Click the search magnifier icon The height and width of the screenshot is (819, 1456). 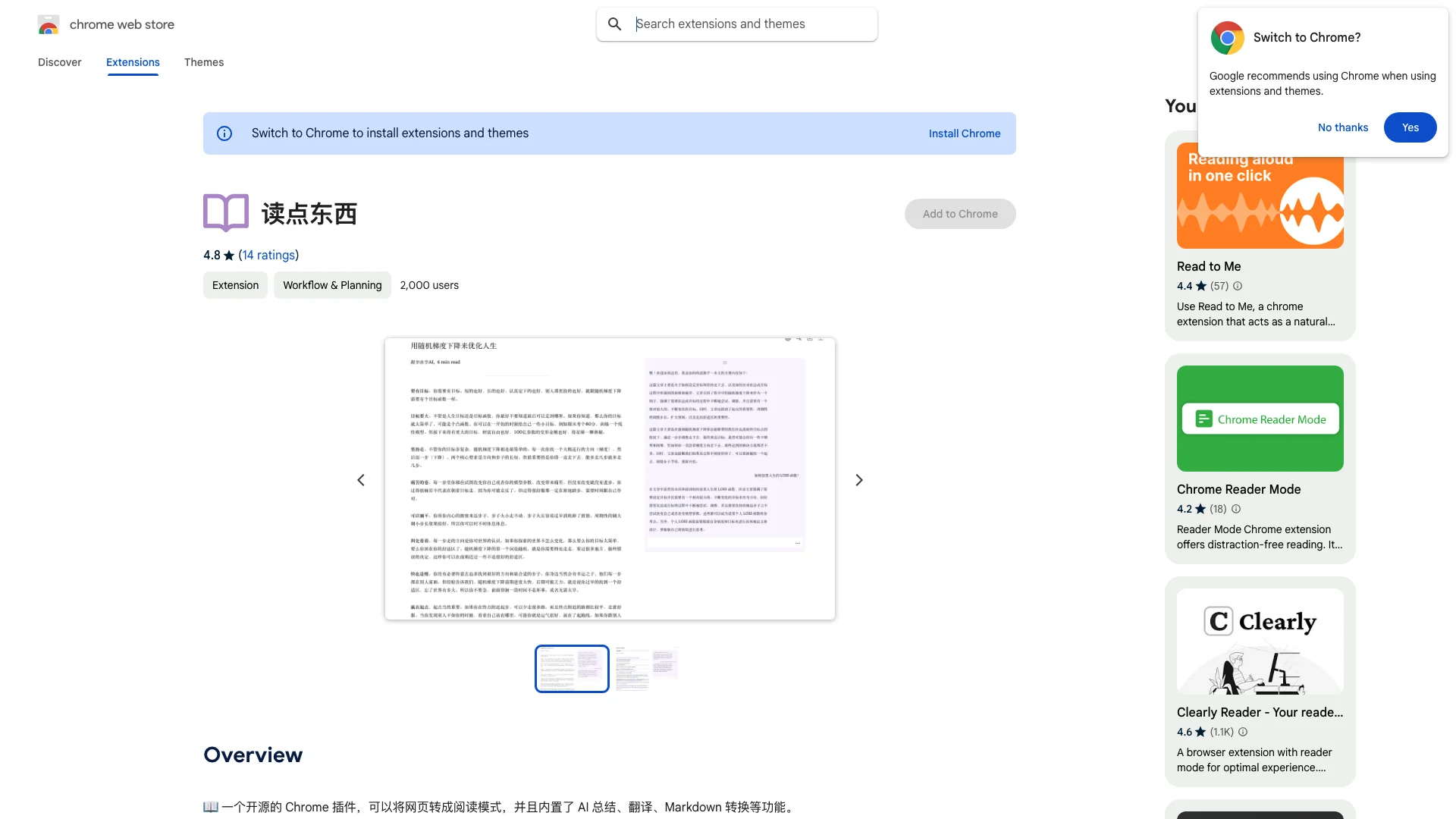615,24
